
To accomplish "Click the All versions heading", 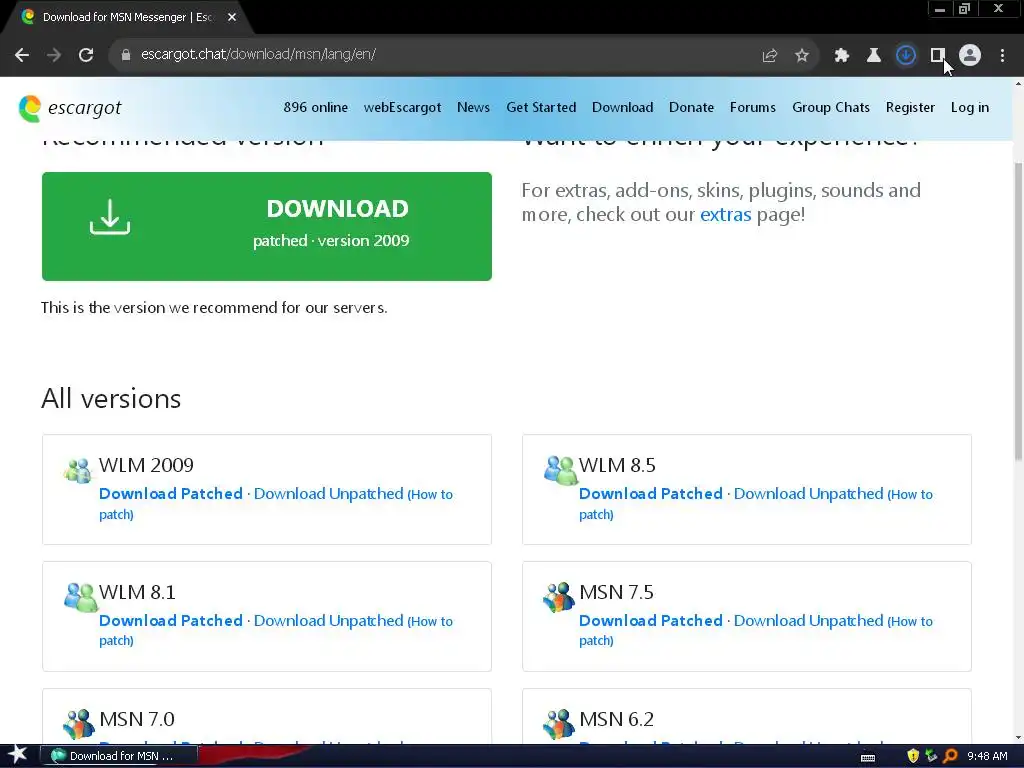I will (111, 398).
